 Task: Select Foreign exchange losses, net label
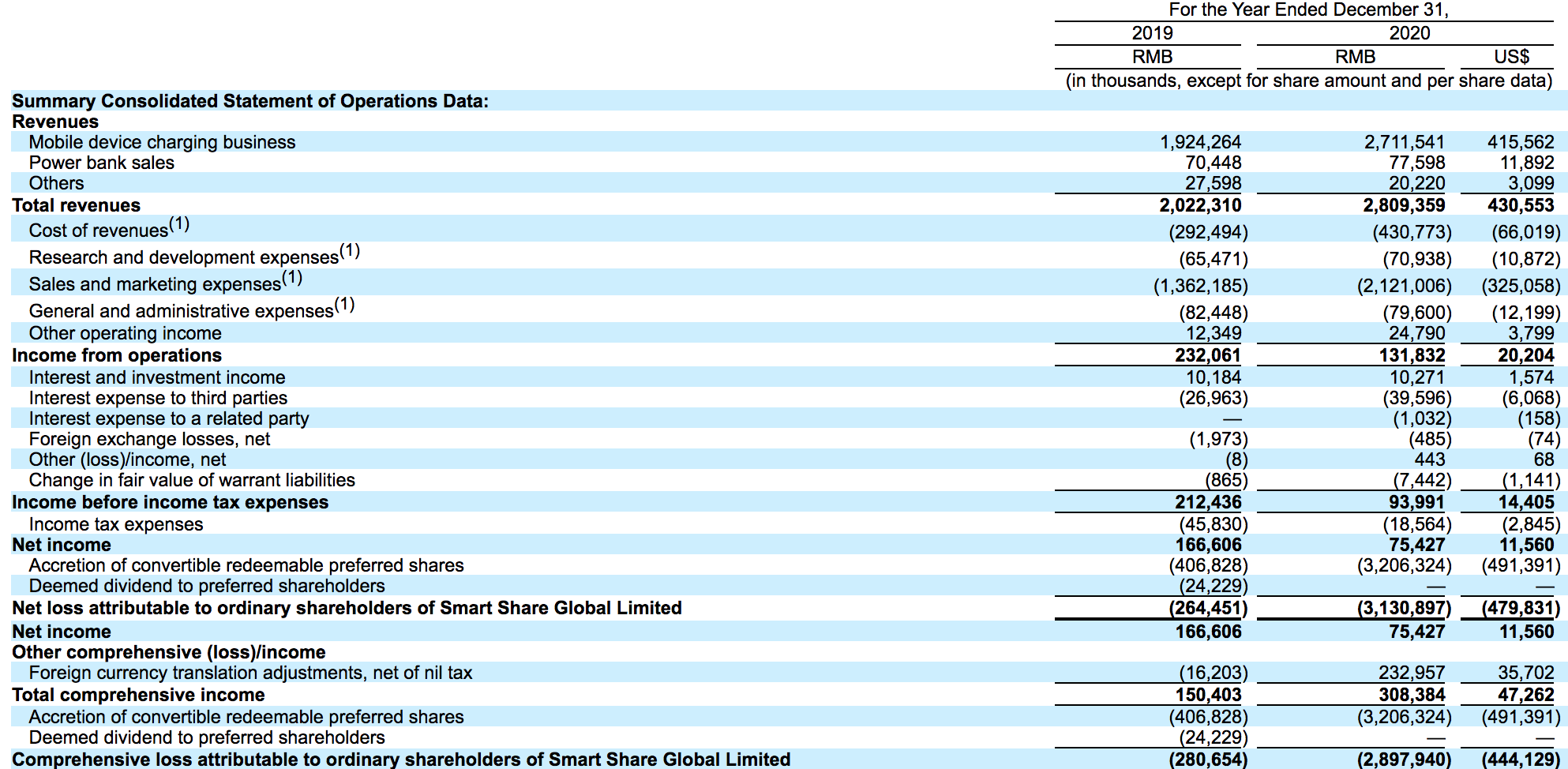[149, 439]
